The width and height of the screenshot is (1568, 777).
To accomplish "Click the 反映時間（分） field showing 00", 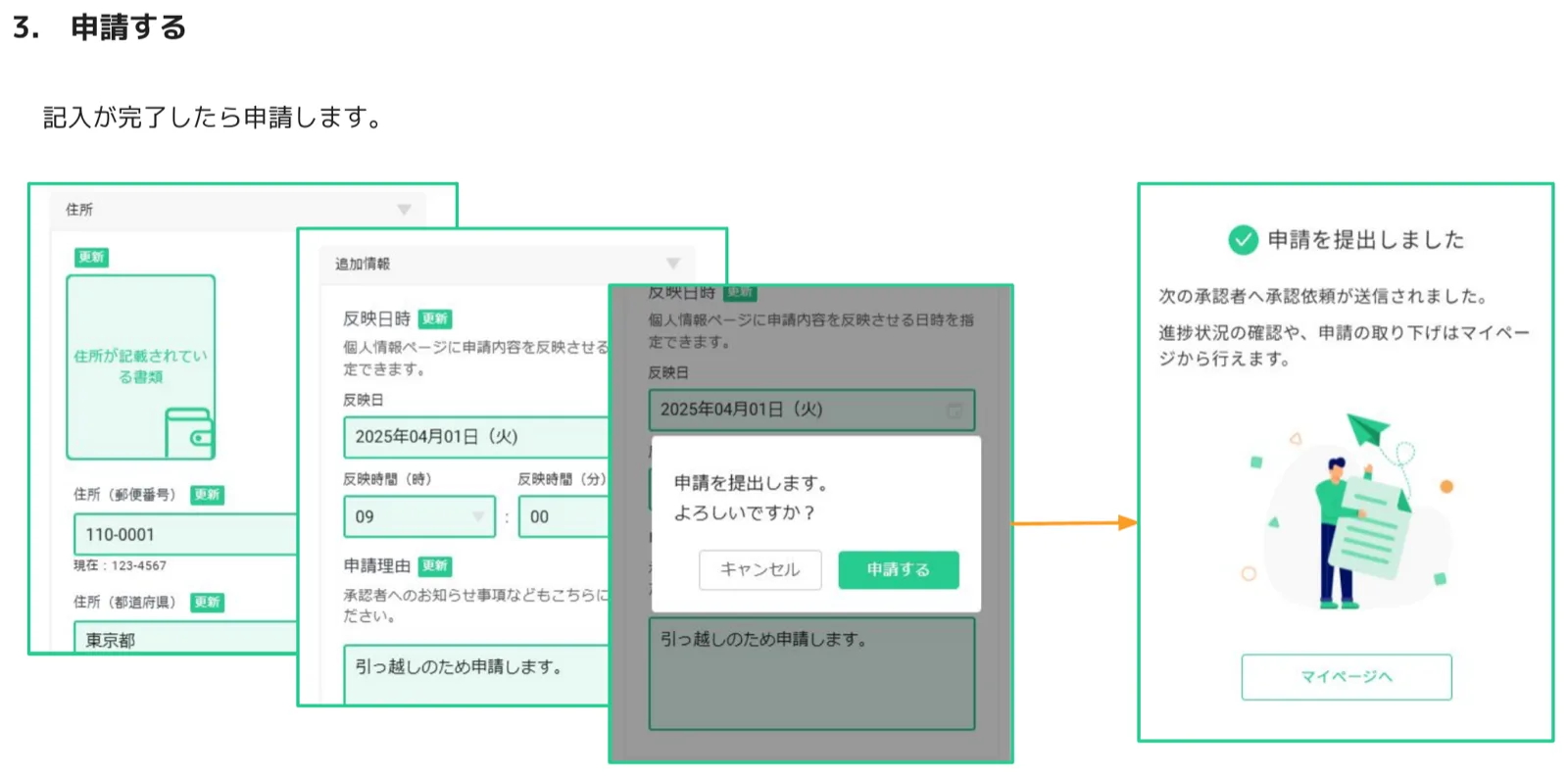I will point(563,516).
